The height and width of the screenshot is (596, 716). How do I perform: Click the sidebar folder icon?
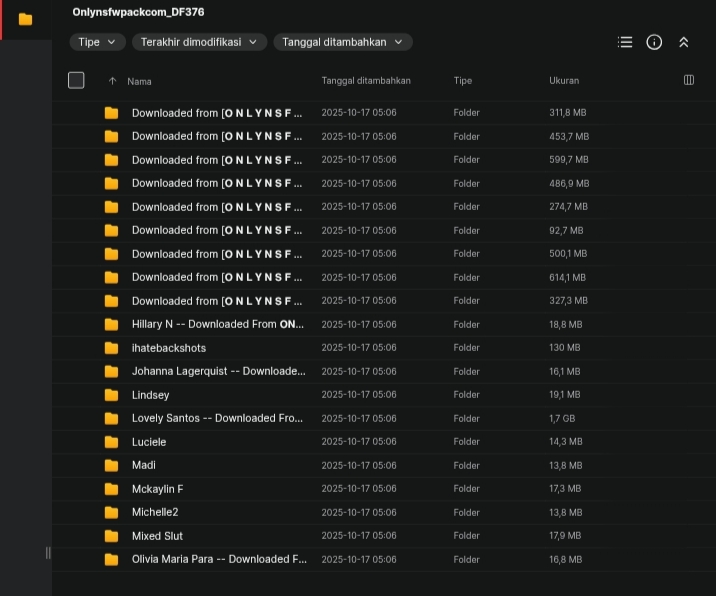click(x=25, y=19)
